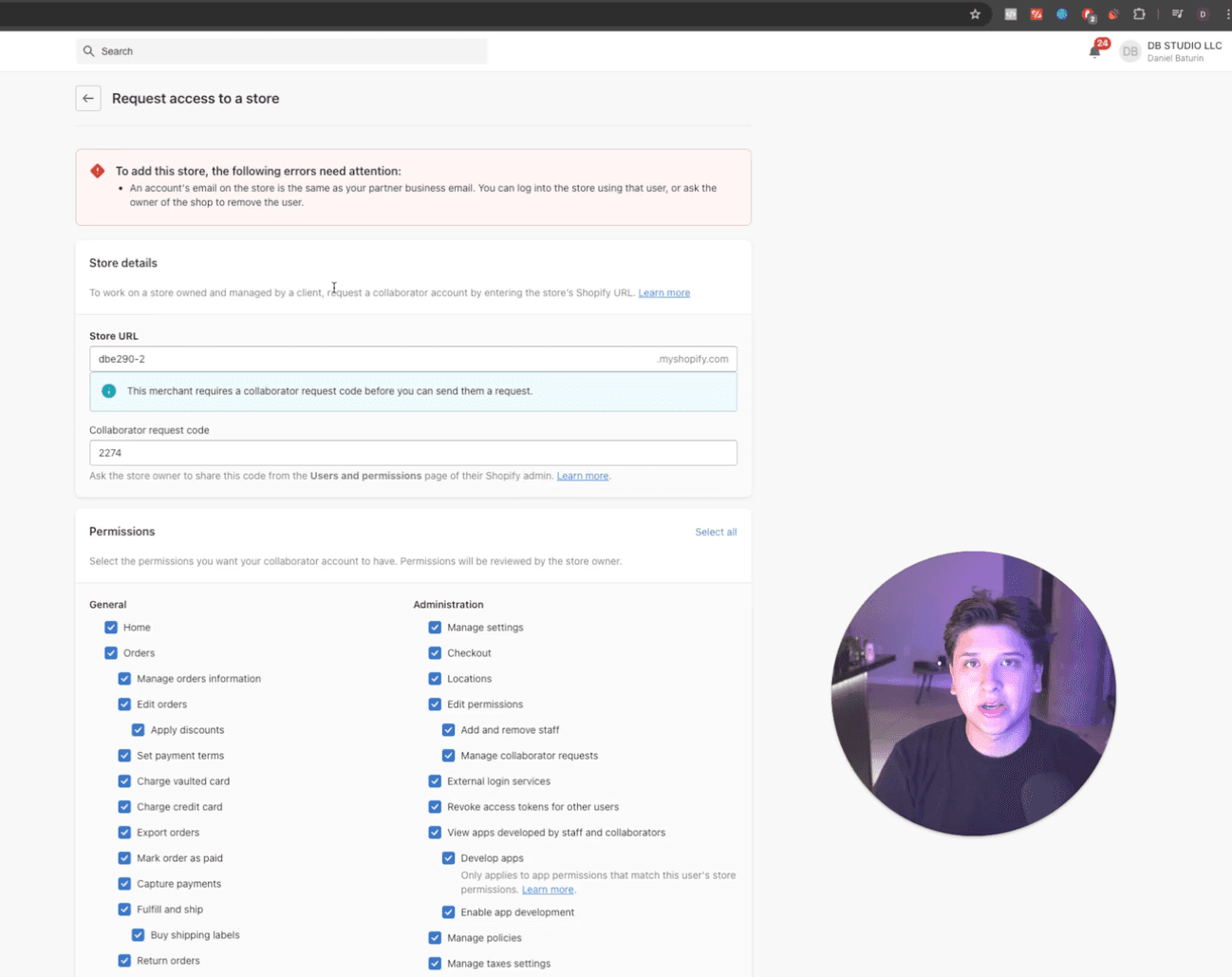Disable External login services permission
1232x977 pixels.
435,781
